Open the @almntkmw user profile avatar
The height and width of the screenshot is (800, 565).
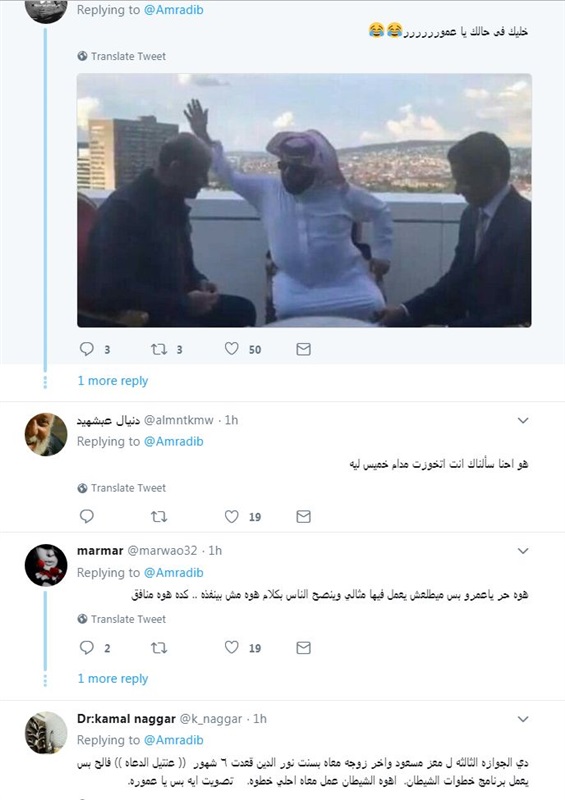point(46,434)
